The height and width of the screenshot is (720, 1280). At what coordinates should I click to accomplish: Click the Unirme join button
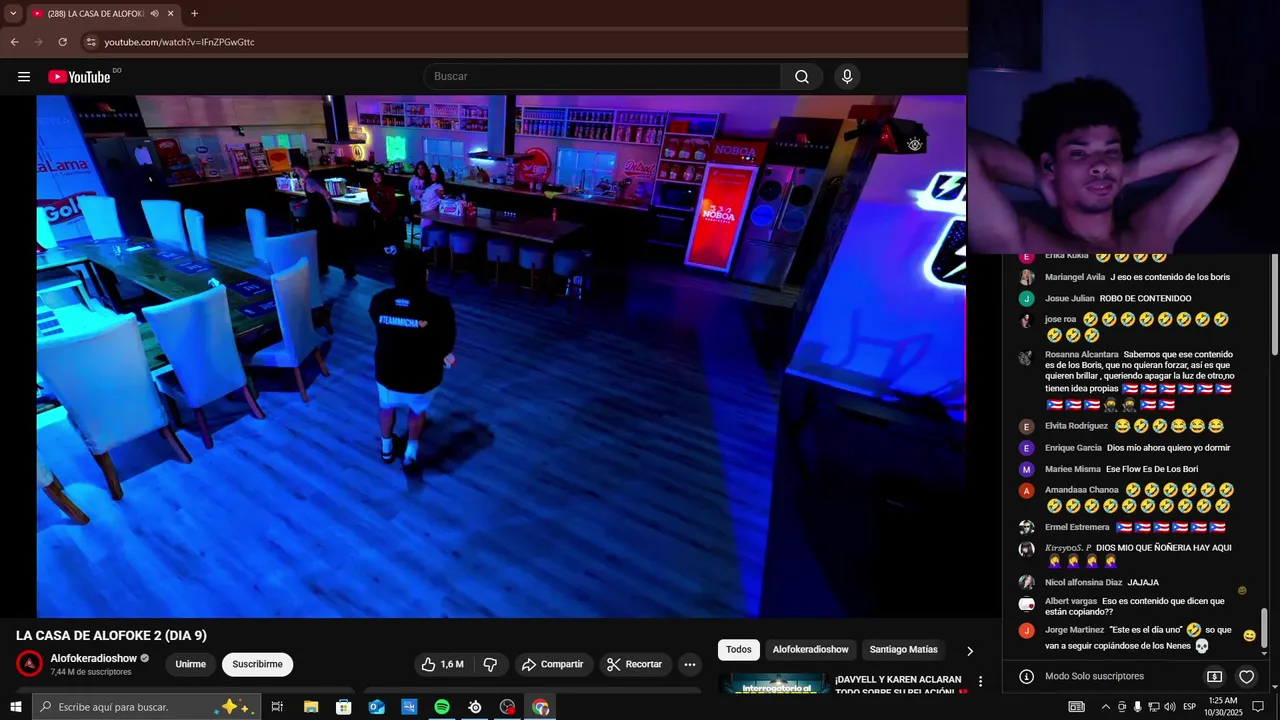[x=190, y=664]
